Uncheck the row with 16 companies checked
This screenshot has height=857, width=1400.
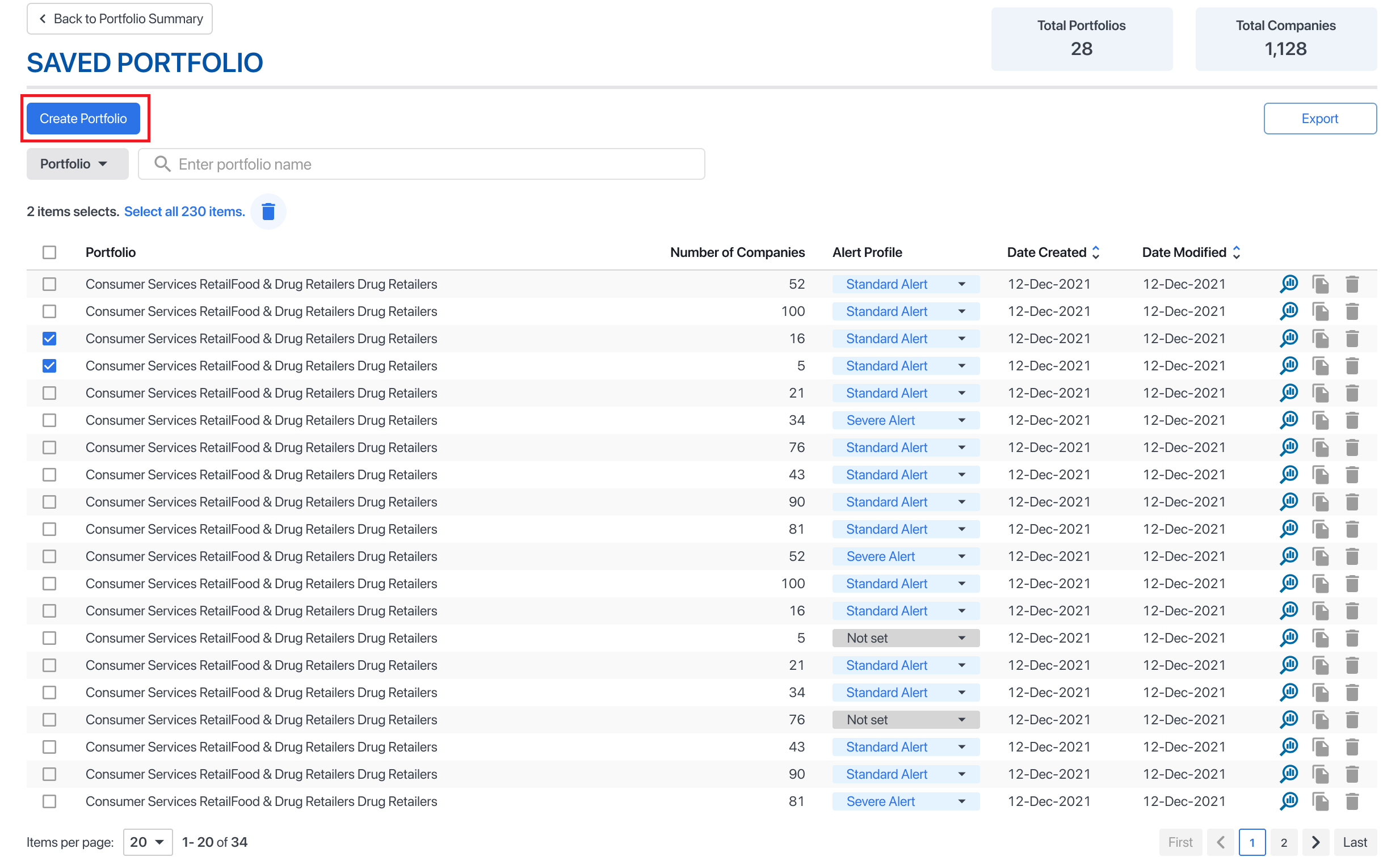(x=49, y=339)
